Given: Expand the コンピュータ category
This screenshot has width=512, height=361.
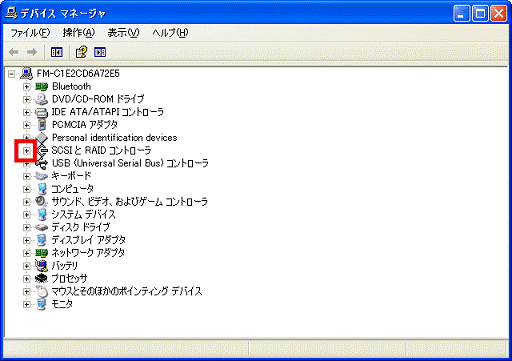Looking at the screenshot, I should click(x=27, y=189).
